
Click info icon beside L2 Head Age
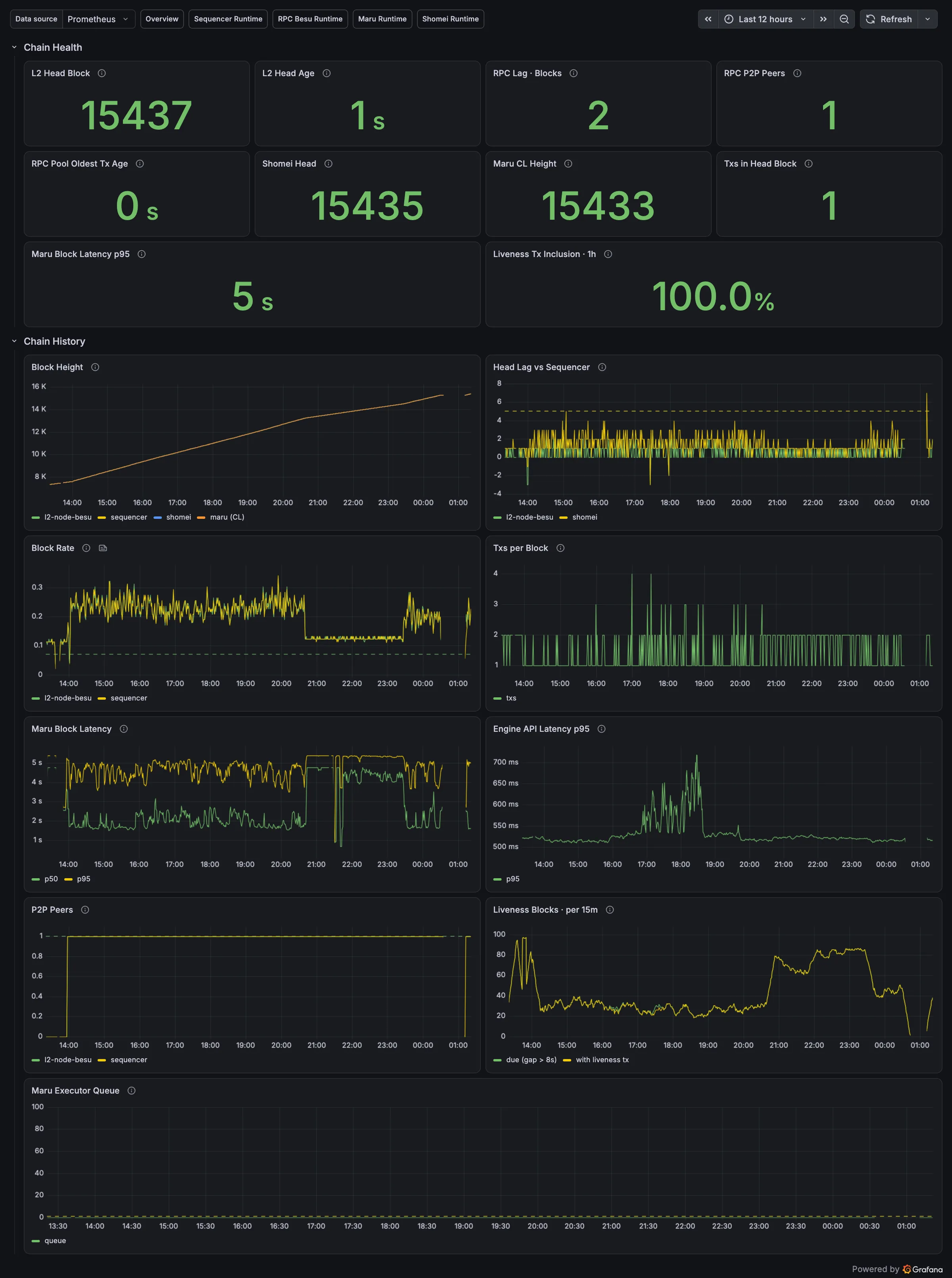pos(326,73)
